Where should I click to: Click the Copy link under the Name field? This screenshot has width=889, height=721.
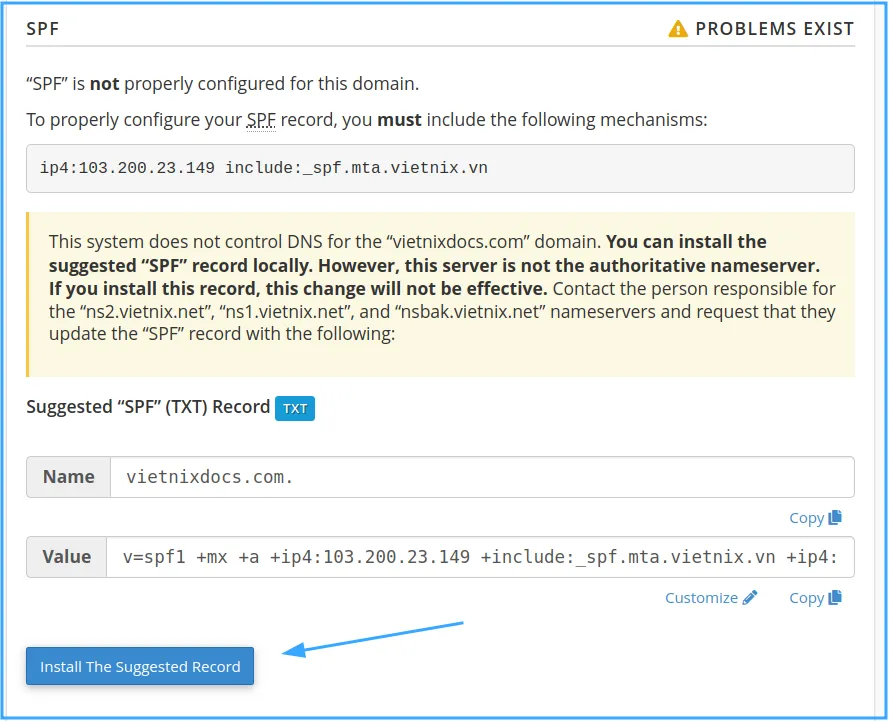tap(806, 517)
